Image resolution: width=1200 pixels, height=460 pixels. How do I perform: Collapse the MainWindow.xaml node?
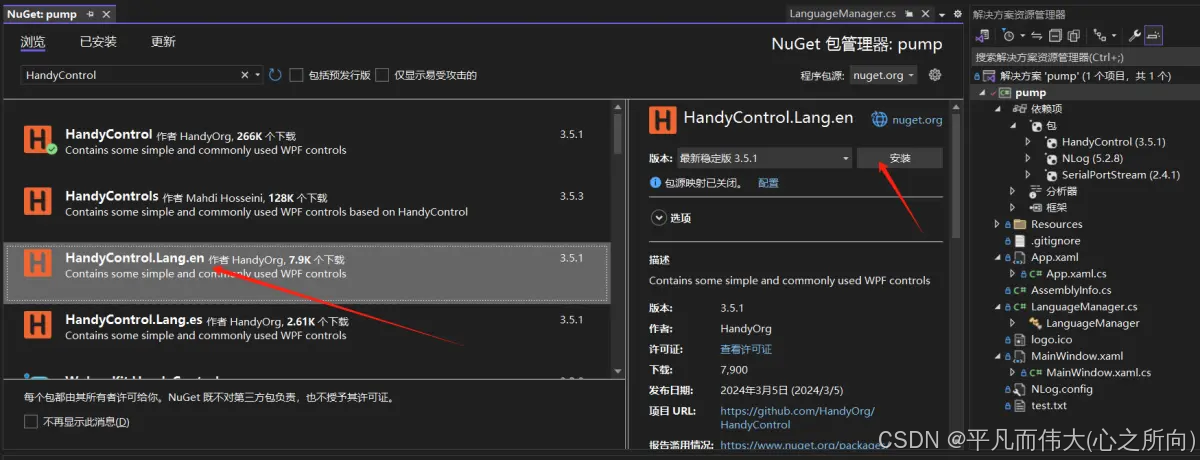point(996,356)
